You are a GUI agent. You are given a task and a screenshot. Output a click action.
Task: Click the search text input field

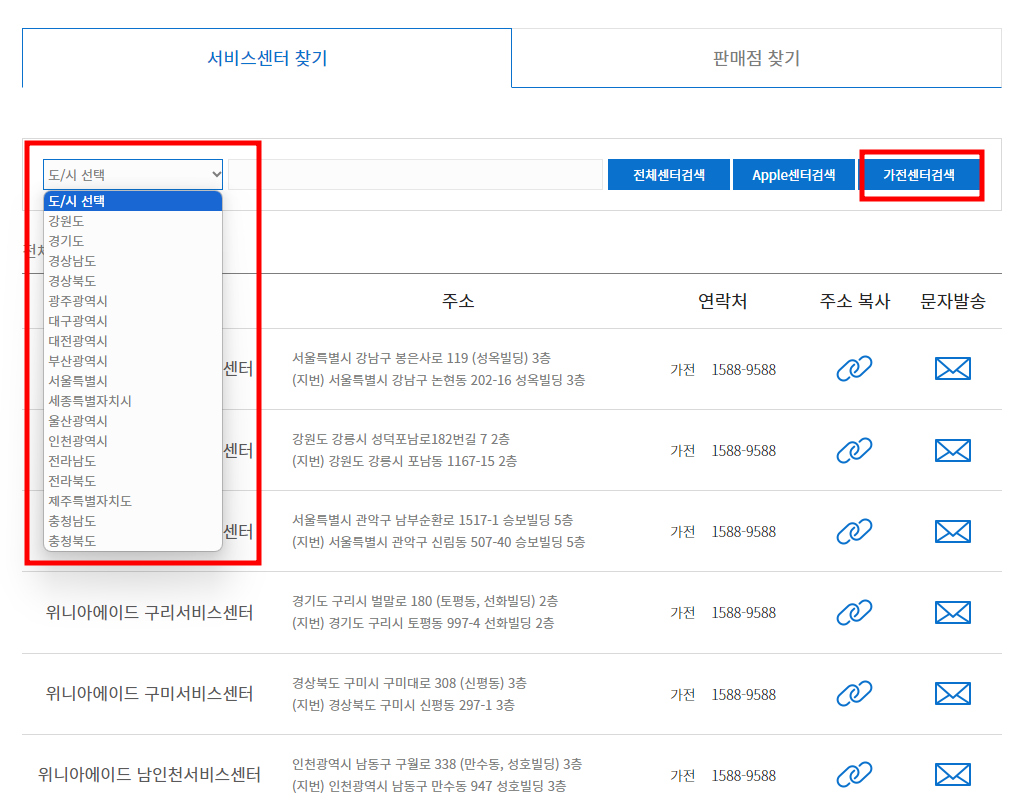(x=420, y=173)
